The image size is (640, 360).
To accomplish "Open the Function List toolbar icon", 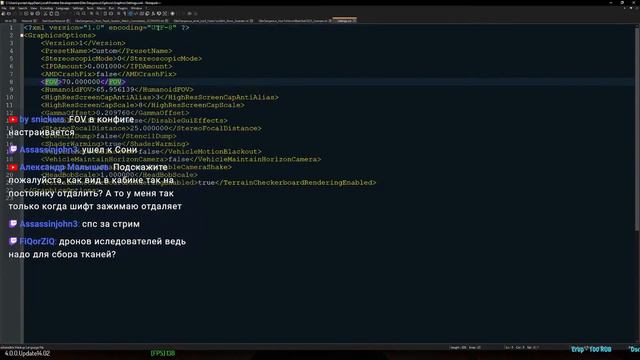I will (153, 13).
